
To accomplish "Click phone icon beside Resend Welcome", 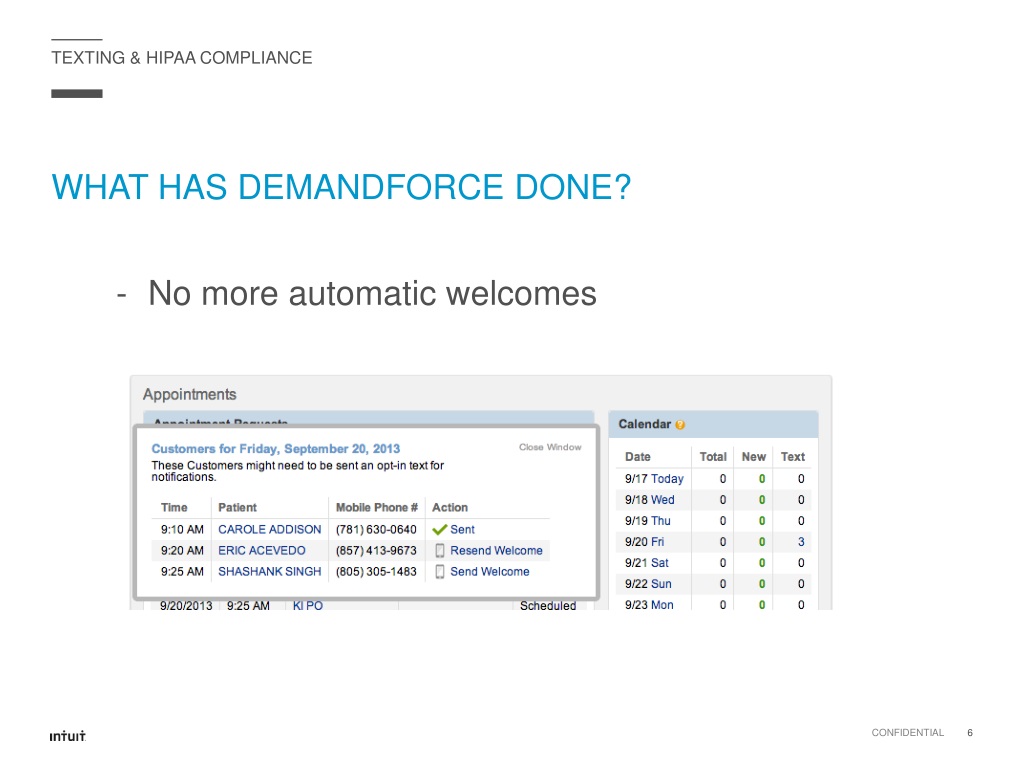I will 440,551.
